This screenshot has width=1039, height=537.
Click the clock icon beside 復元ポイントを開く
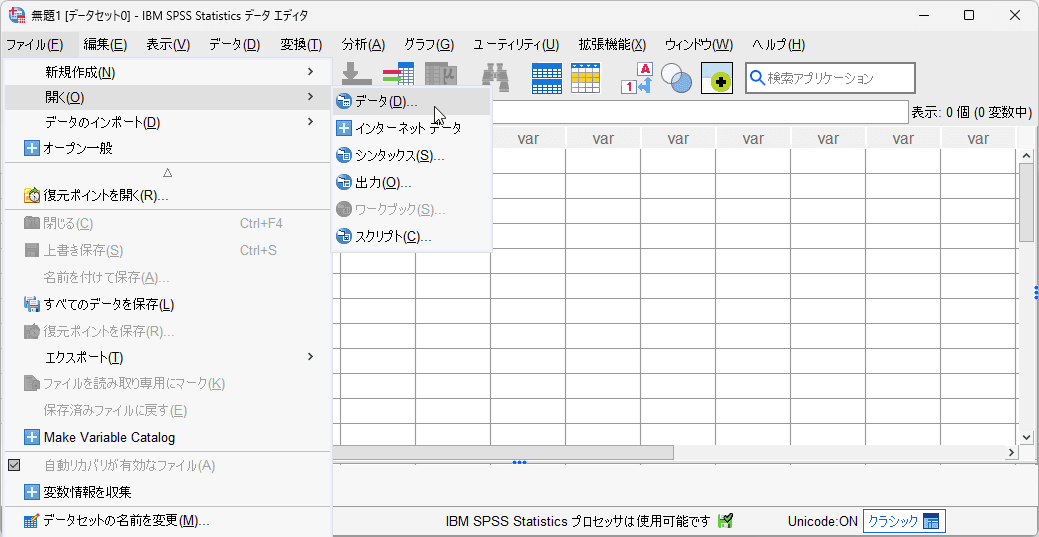(x=32, y=196)
